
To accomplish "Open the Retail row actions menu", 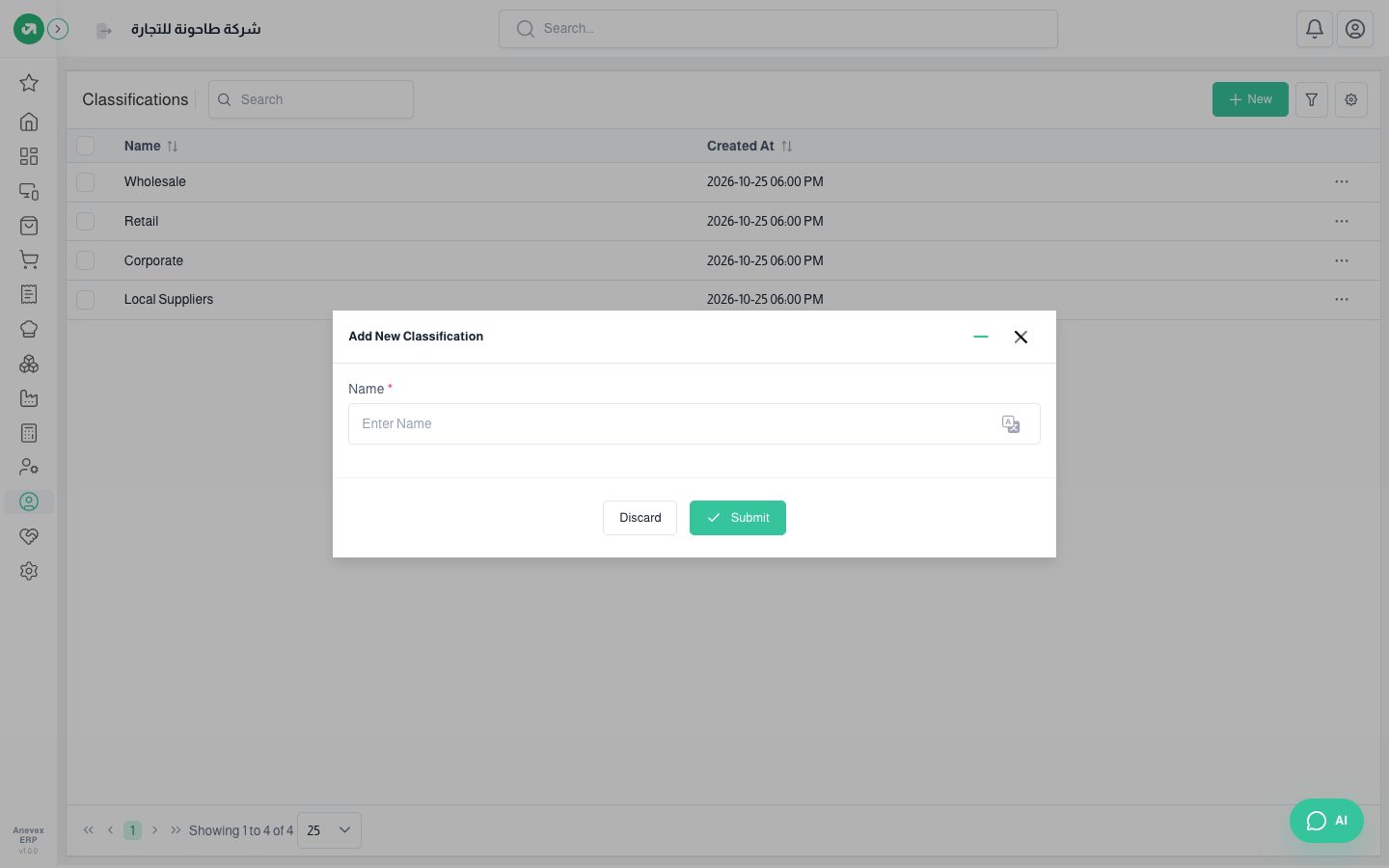I will pos(1342,221).
